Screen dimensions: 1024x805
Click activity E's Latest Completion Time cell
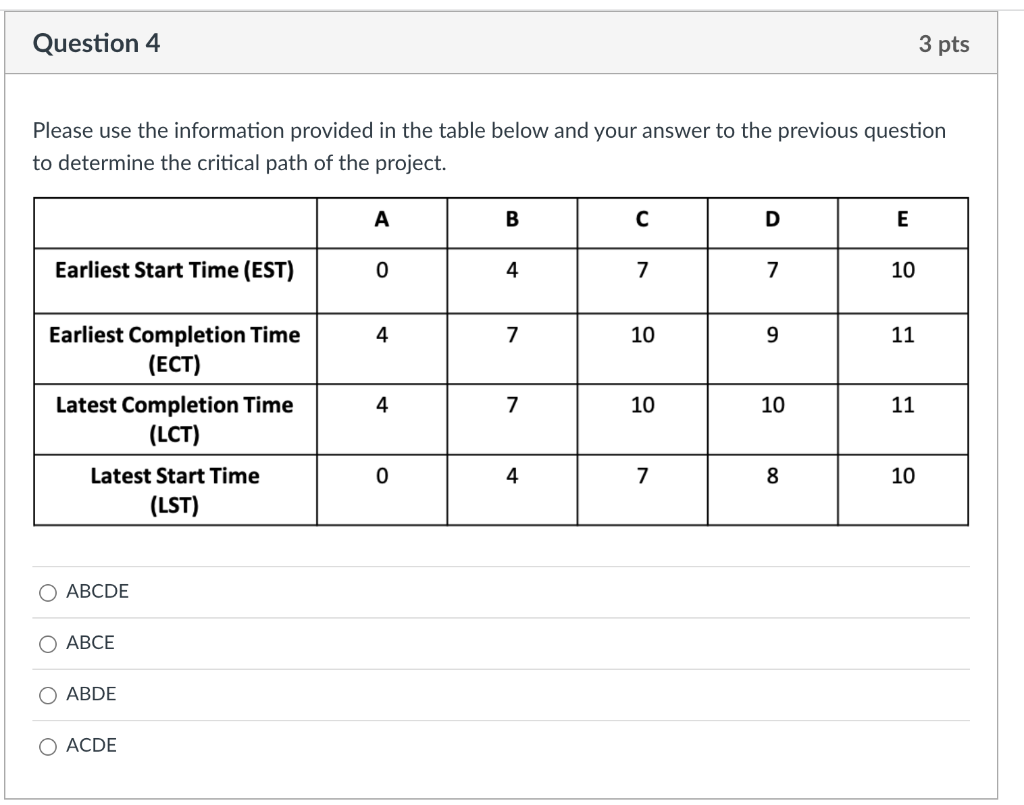[902, 405]
